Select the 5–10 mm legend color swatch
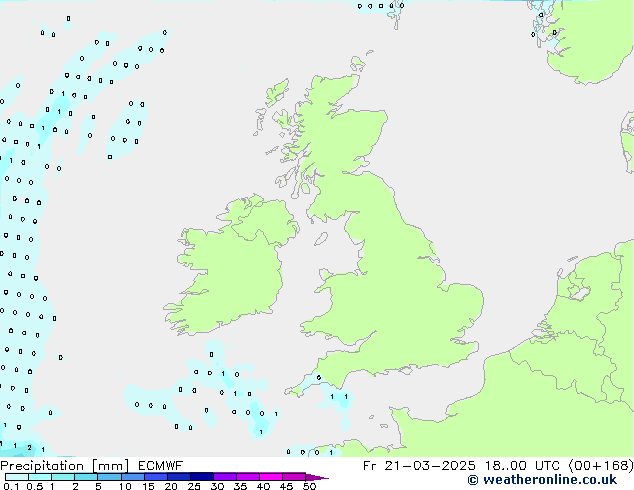Image resolution: width=634 pixels, height=490 pixels. click(x=109, y=477)
